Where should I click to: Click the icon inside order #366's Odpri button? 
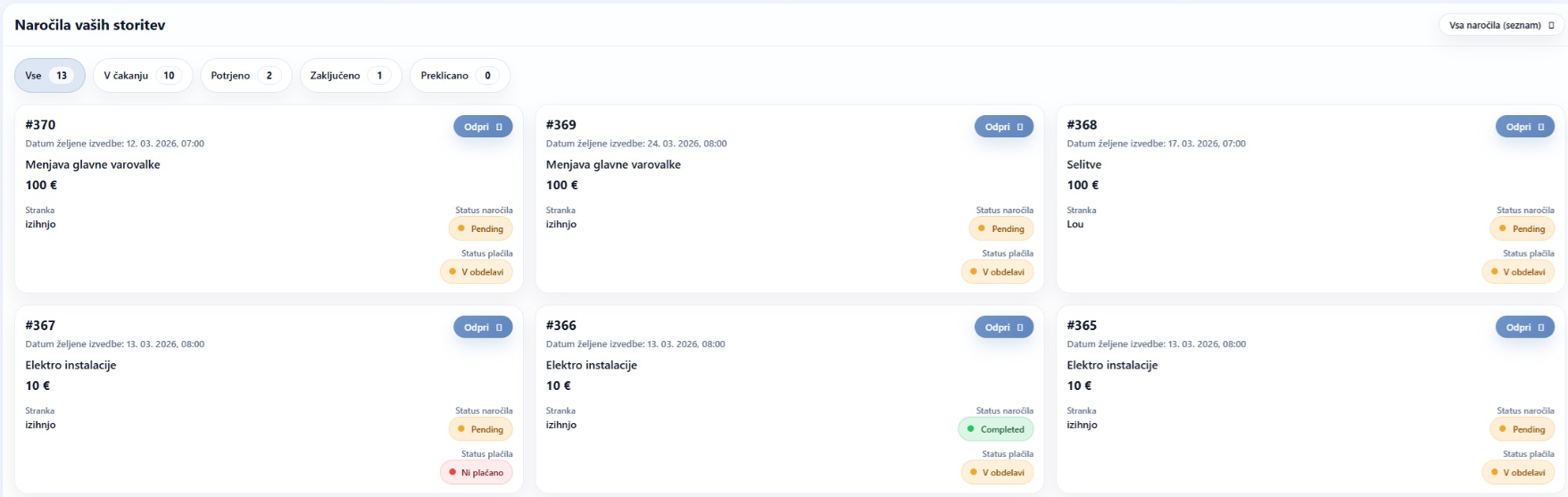point(1020,327)
